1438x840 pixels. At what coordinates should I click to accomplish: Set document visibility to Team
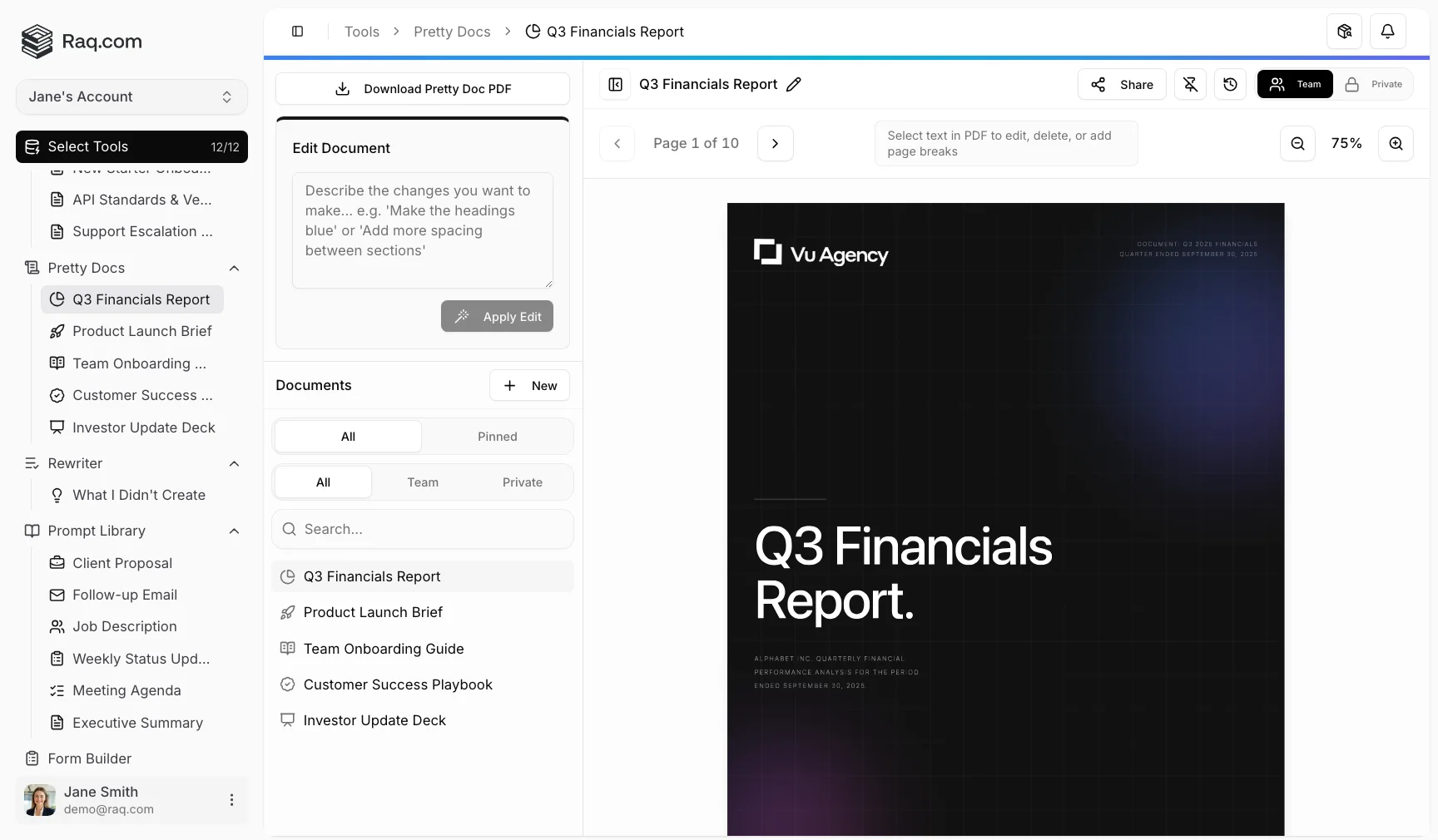pos(1295,84)
